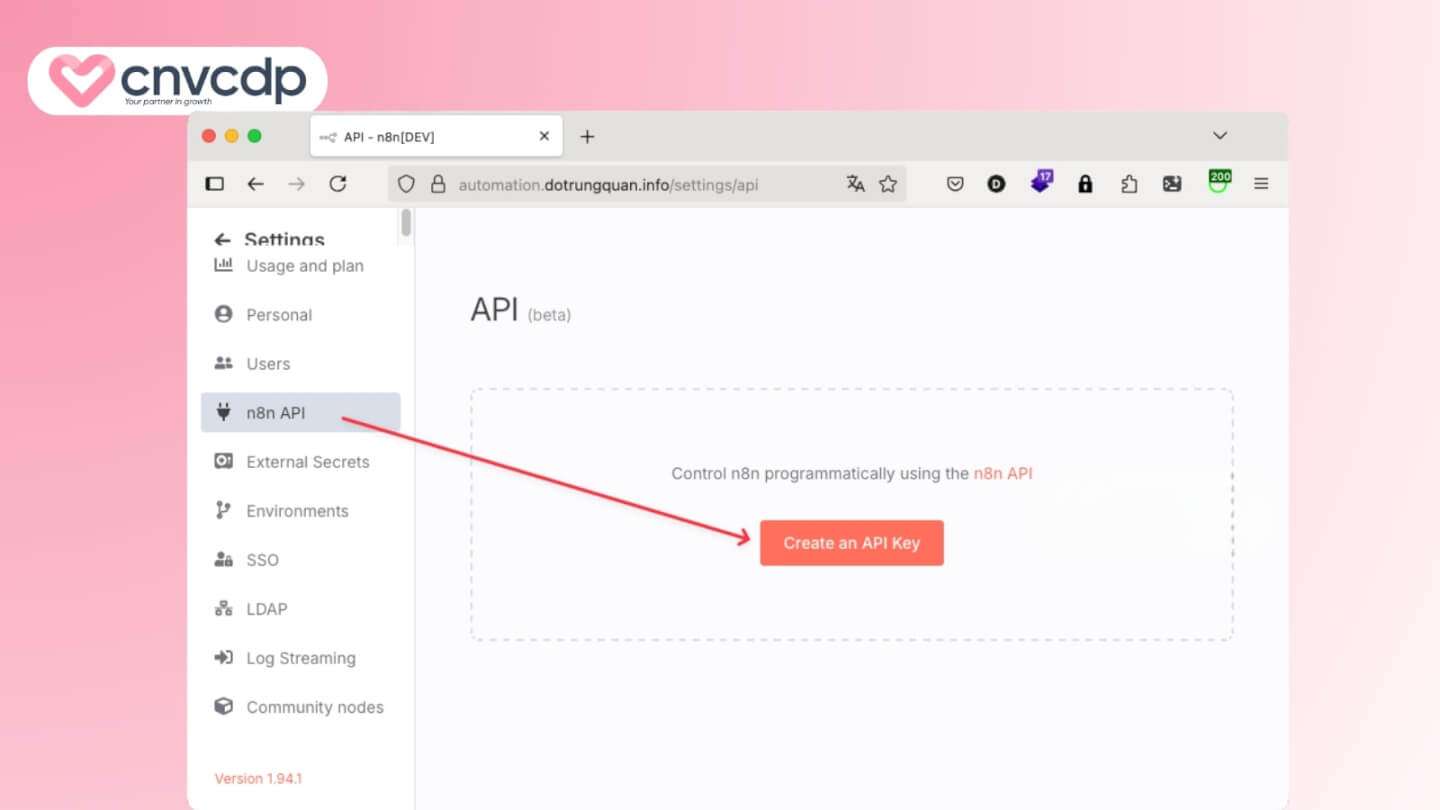Open the hamburger application menu
This screenshot has height=810, width=1440.
coord(1261,184)
